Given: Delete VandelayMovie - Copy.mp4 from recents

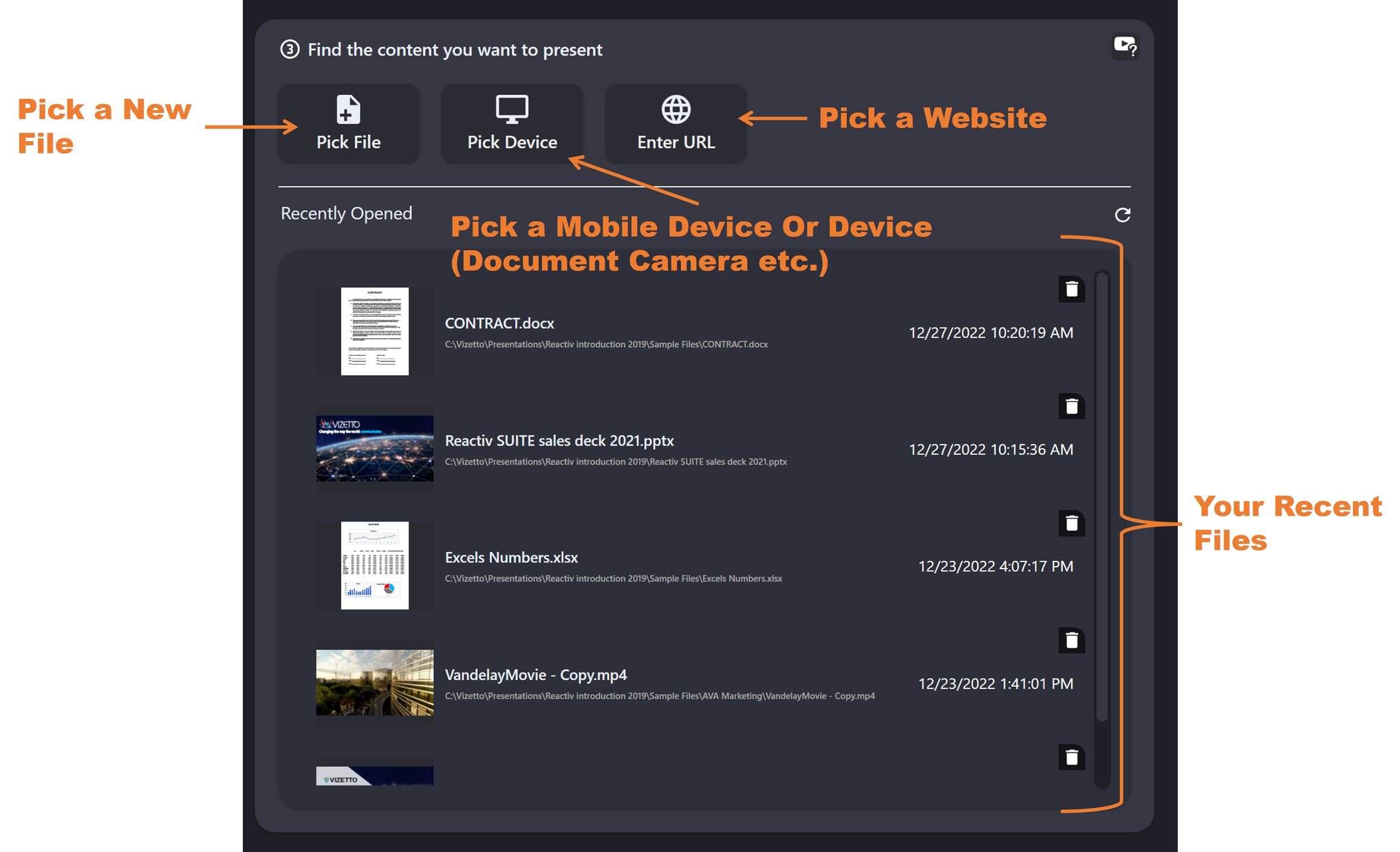Looking at the screenshot, I should tap(1073, 640).
